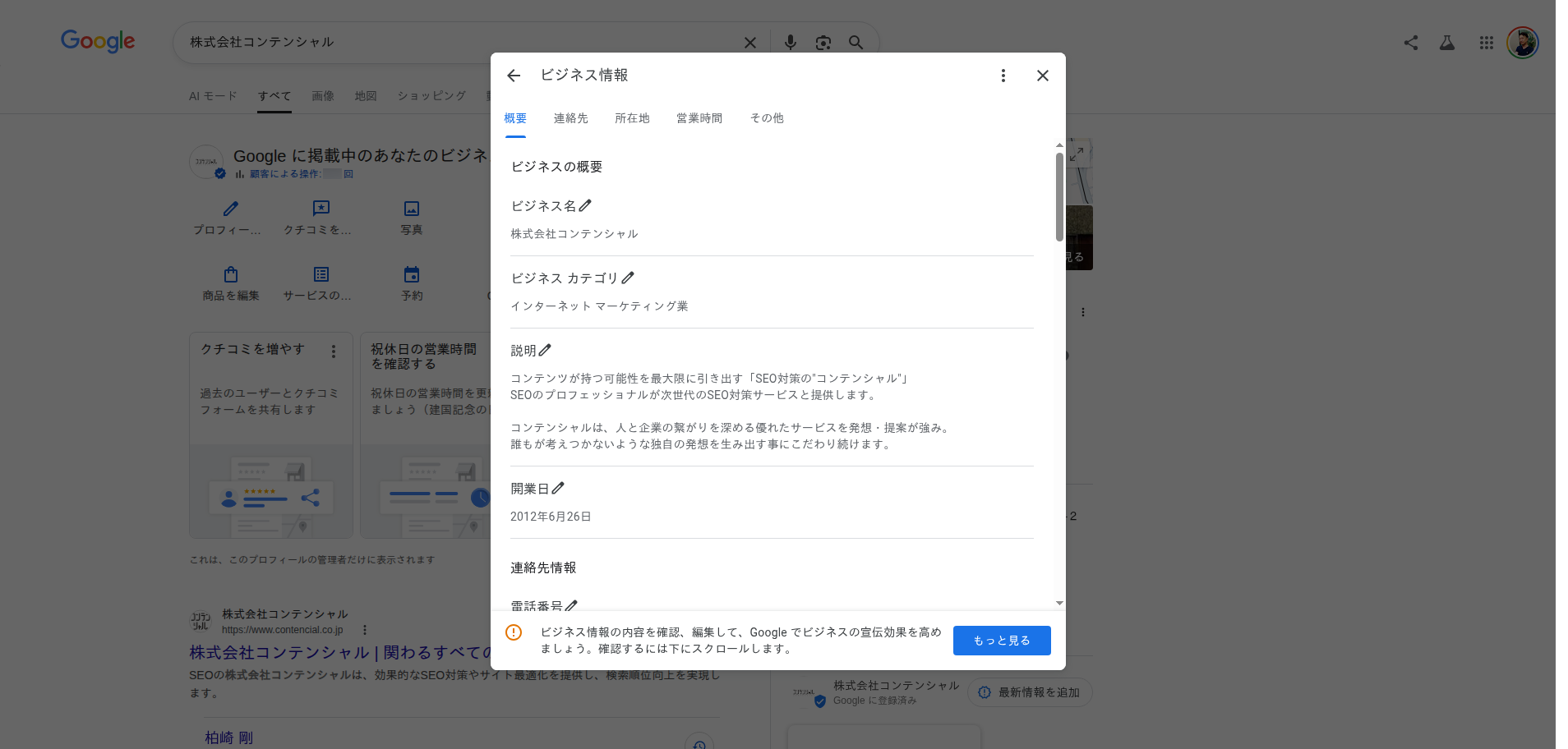
Task: Start voice search with the microphone icon
Action: [790, 42]
